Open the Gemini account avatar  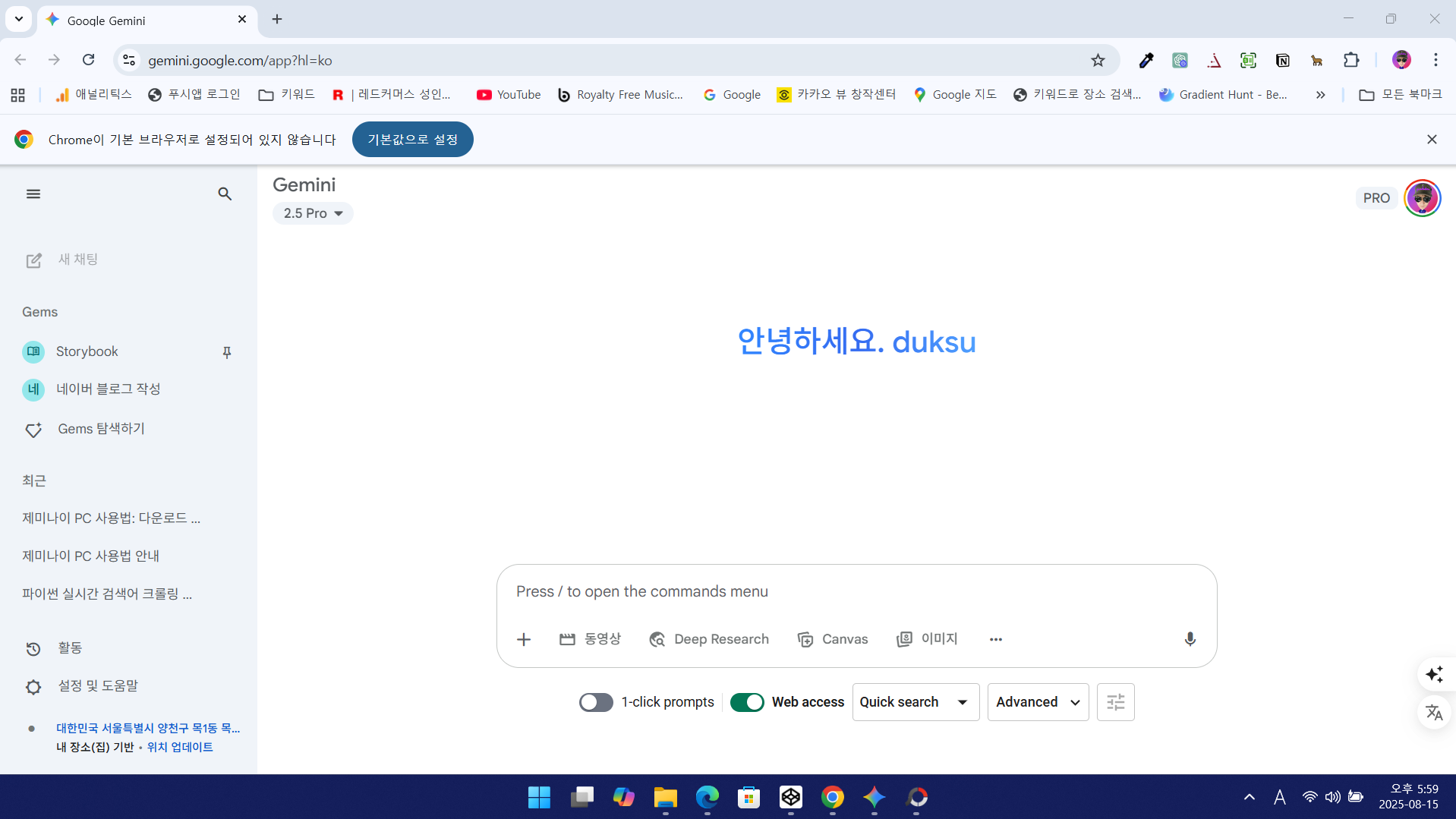[x=1422, y=198]
